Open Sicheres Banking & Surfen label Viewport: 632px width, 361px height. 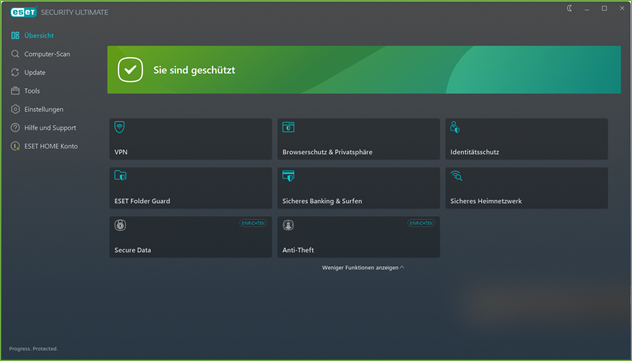tap(322, 201)
